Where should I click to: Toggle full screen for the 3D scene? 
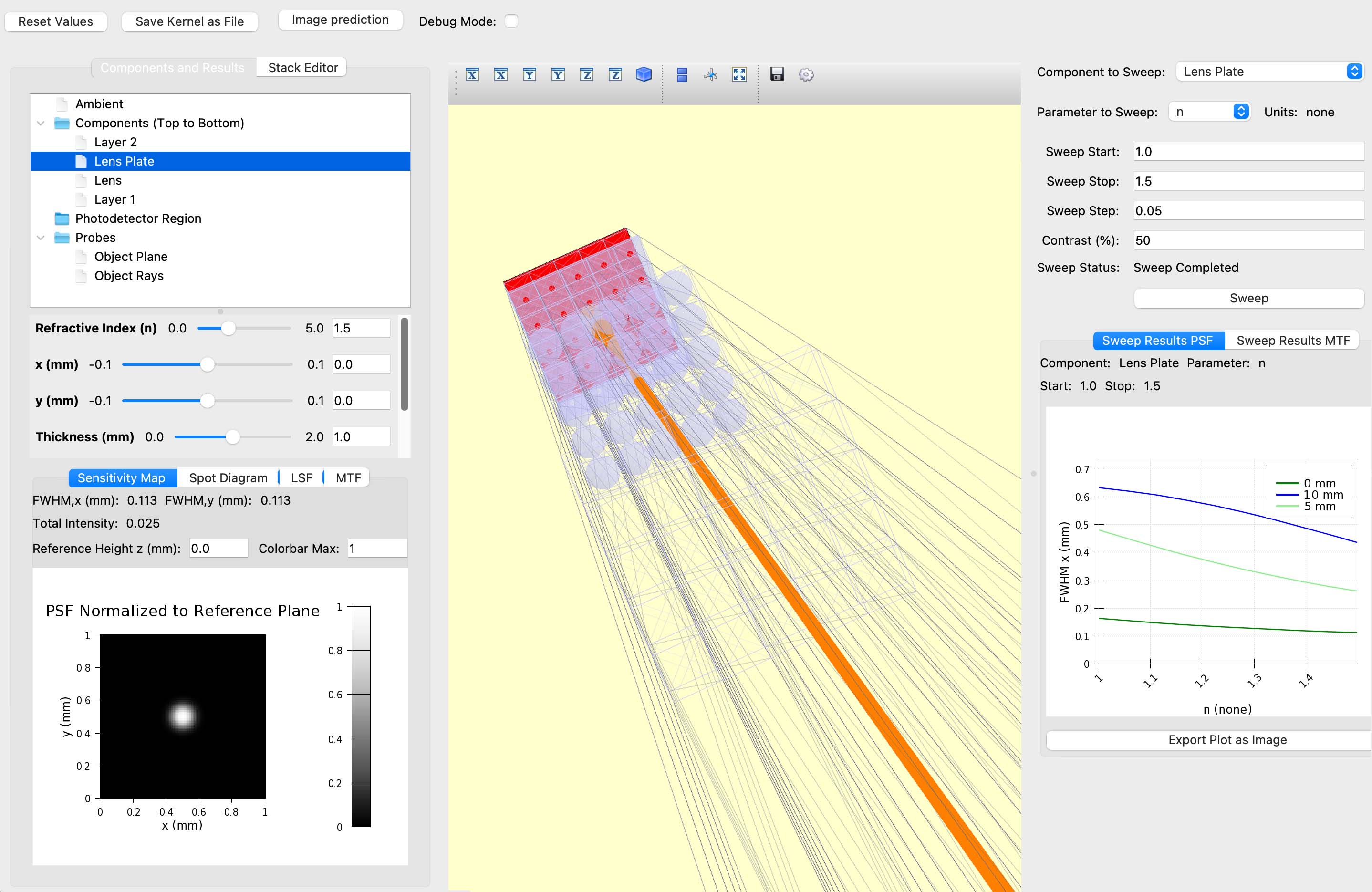(x=739, y=74)
